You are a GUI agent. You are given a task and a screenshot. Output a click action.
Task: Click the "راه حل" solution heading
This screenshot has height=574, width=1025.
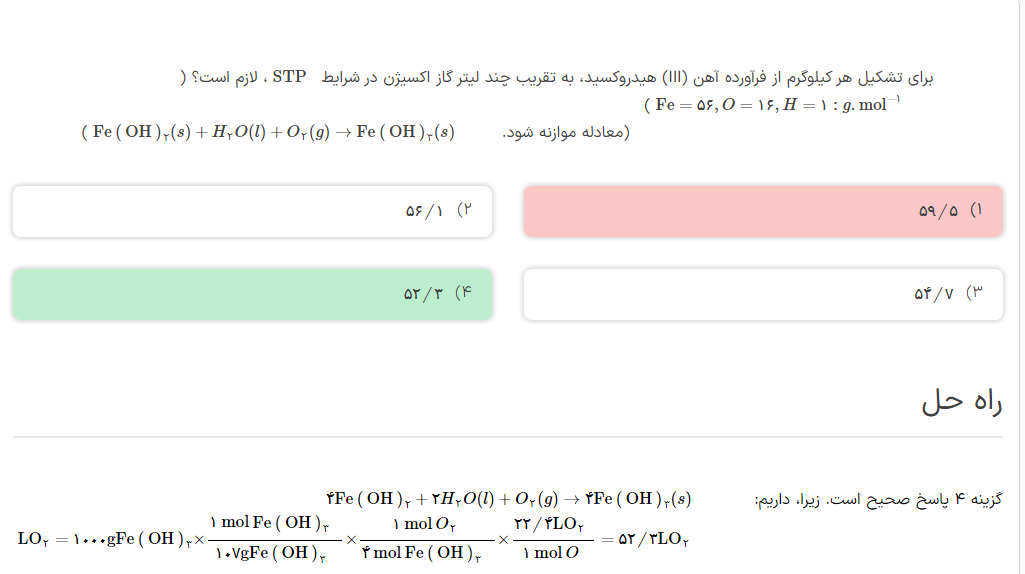(961, 401)
